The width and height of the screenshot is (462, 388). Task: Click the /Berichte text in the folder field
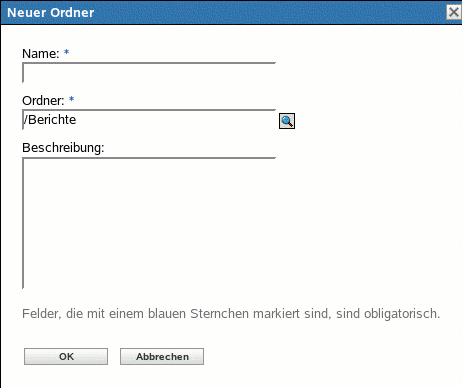50,120
